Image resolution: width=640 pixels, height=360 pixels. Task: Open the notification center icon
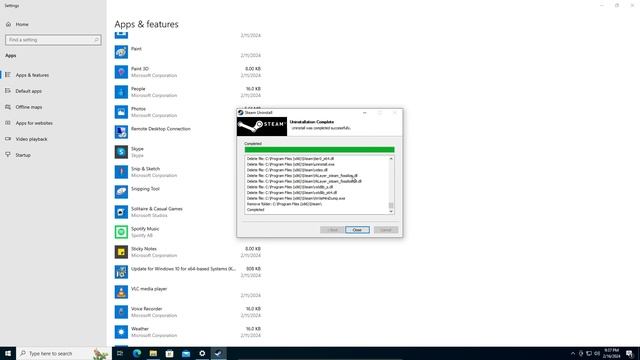630,353
